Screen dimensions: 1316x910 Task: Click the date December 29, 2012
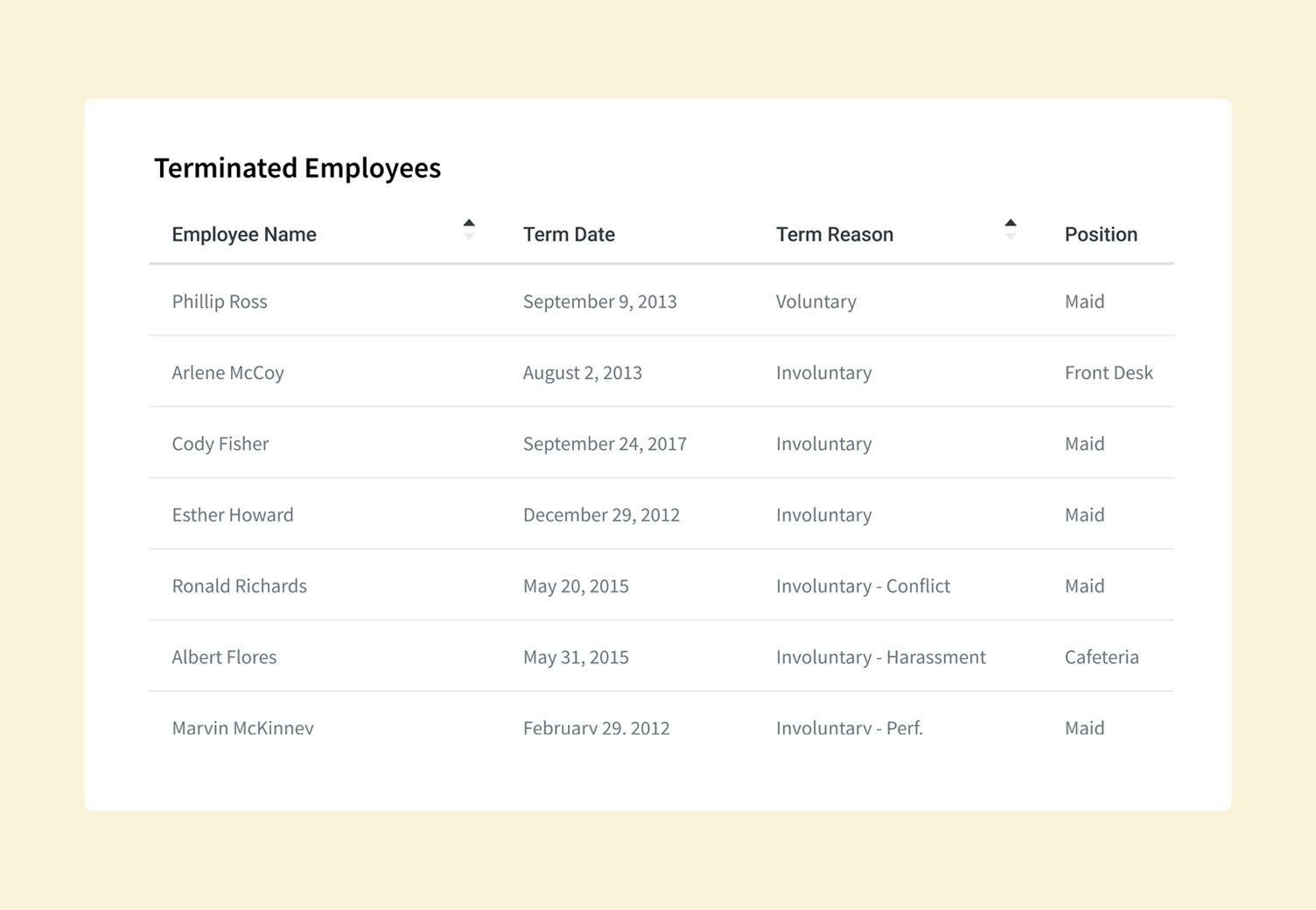point(601,514)
